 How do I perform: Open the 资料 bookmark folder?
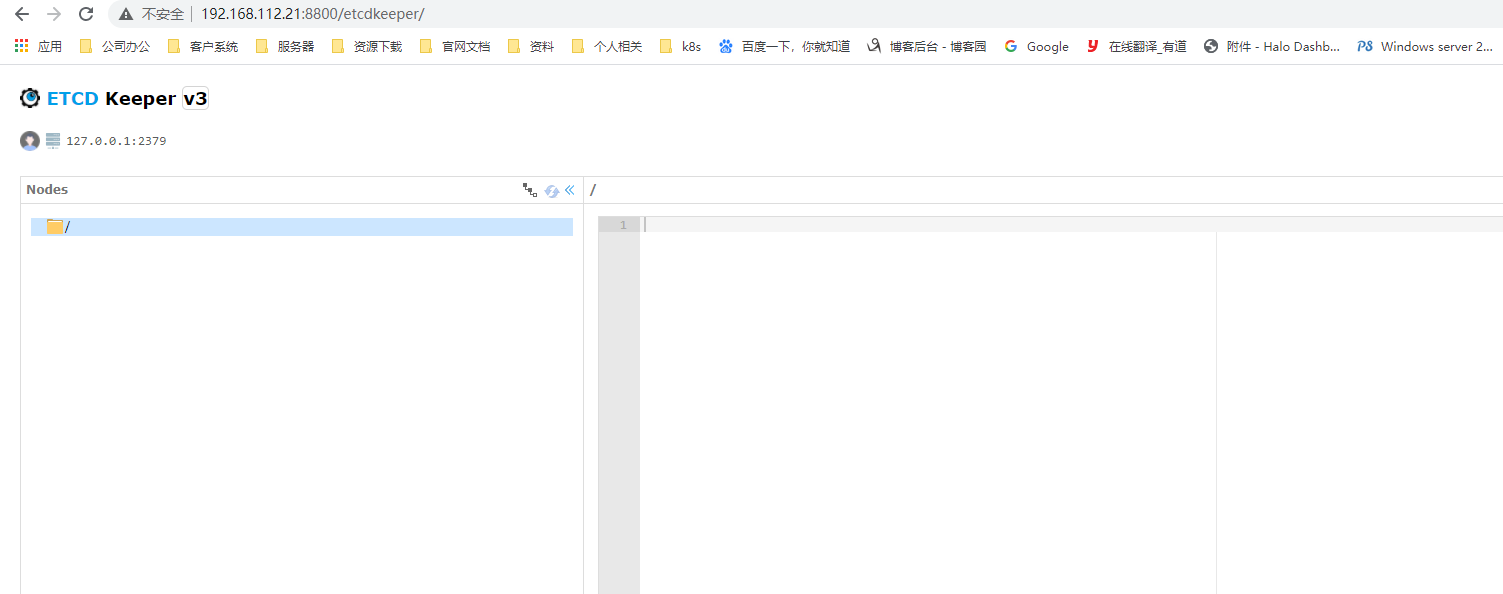(531, 46)
